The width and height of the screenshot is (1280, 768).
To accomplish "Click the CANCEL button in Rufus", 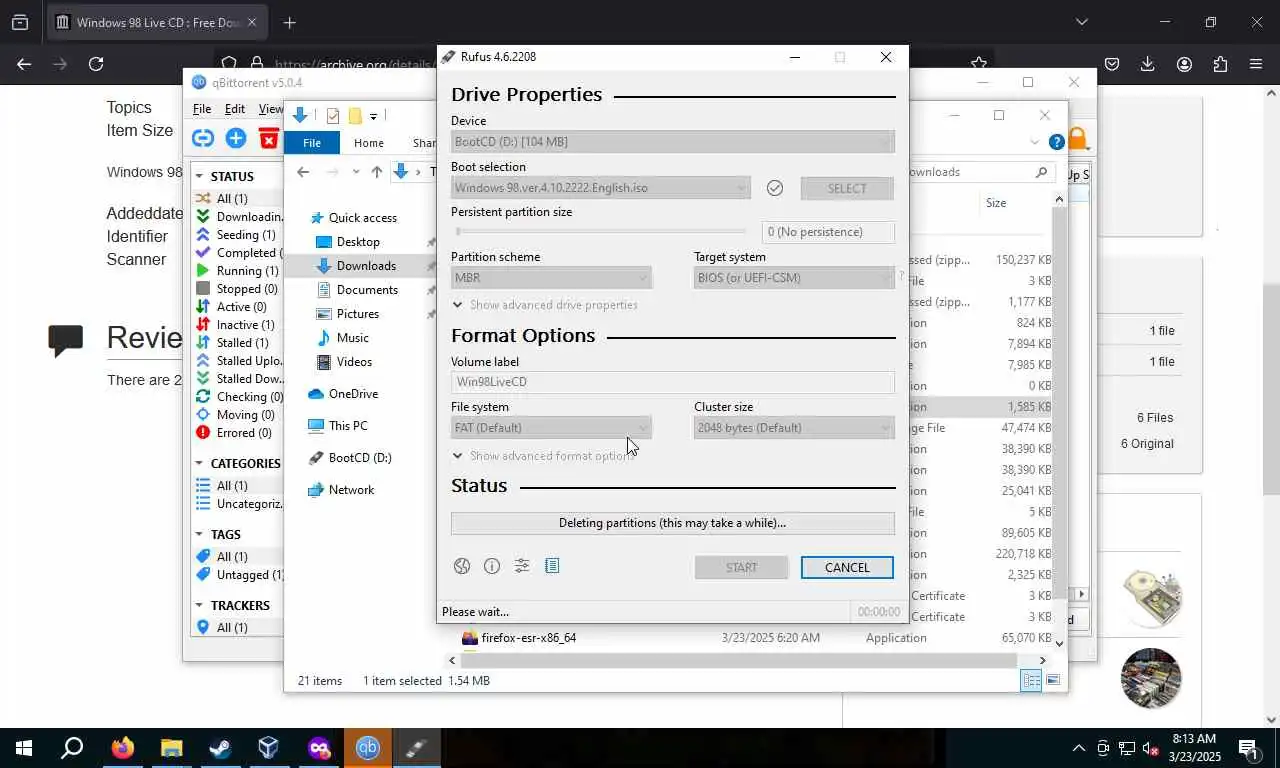I will coord(847,568).
